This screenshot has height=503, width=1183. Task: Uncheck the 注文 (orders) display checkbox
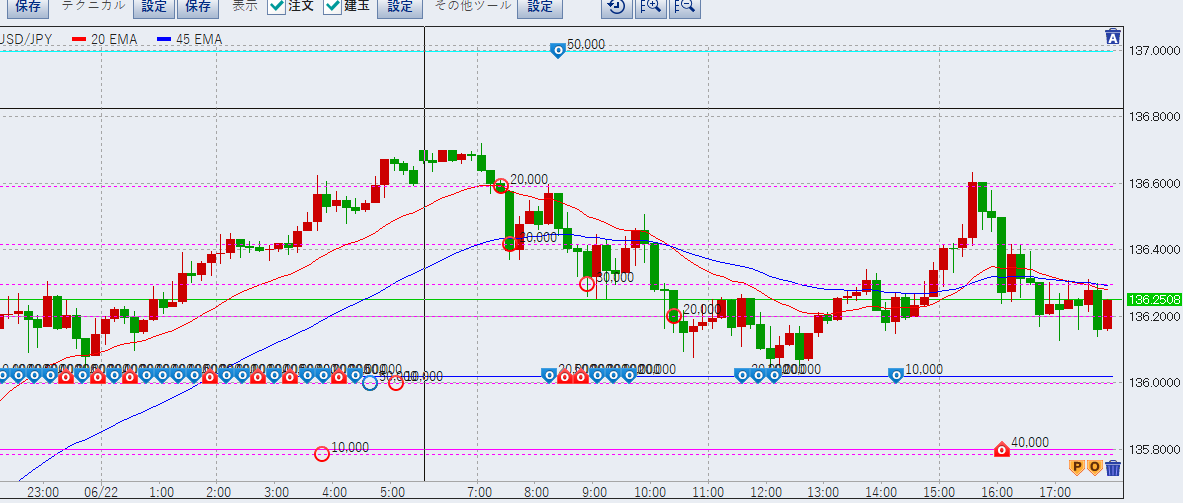tap(277, 7)
